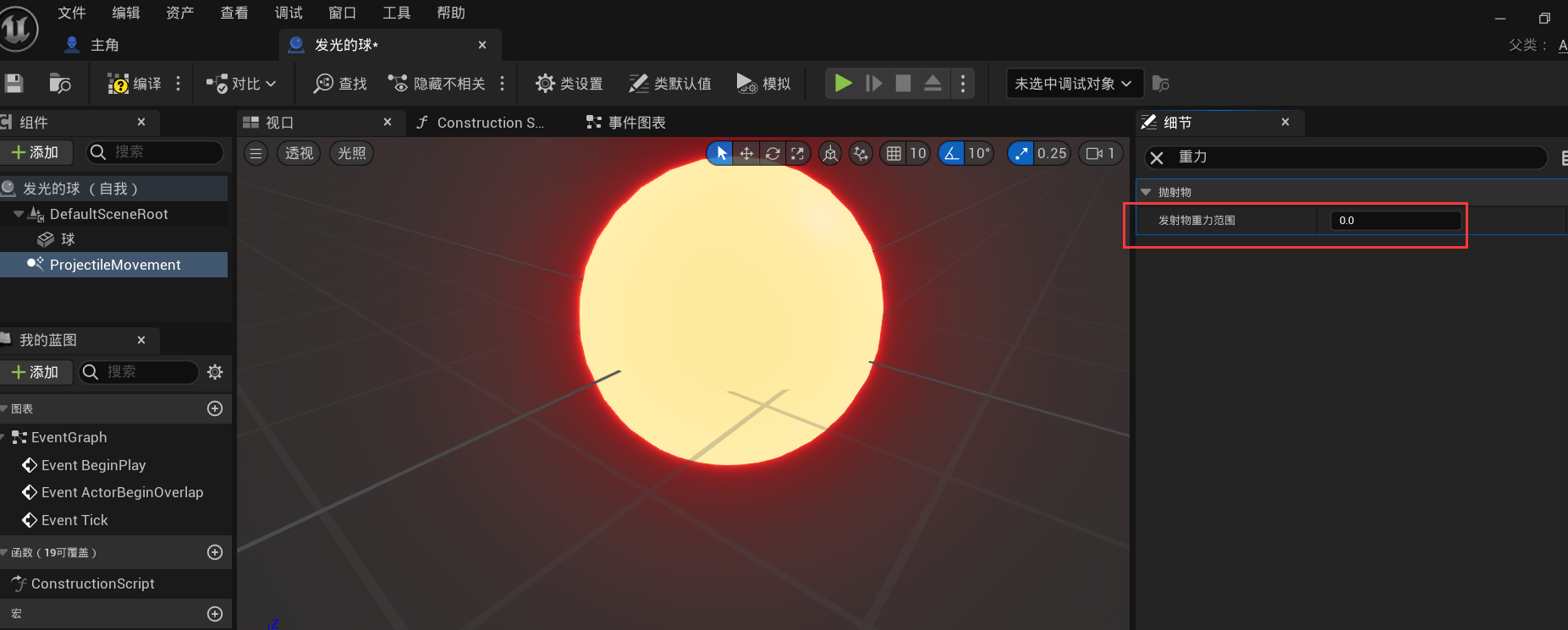Select Event Tick entry

74,520
